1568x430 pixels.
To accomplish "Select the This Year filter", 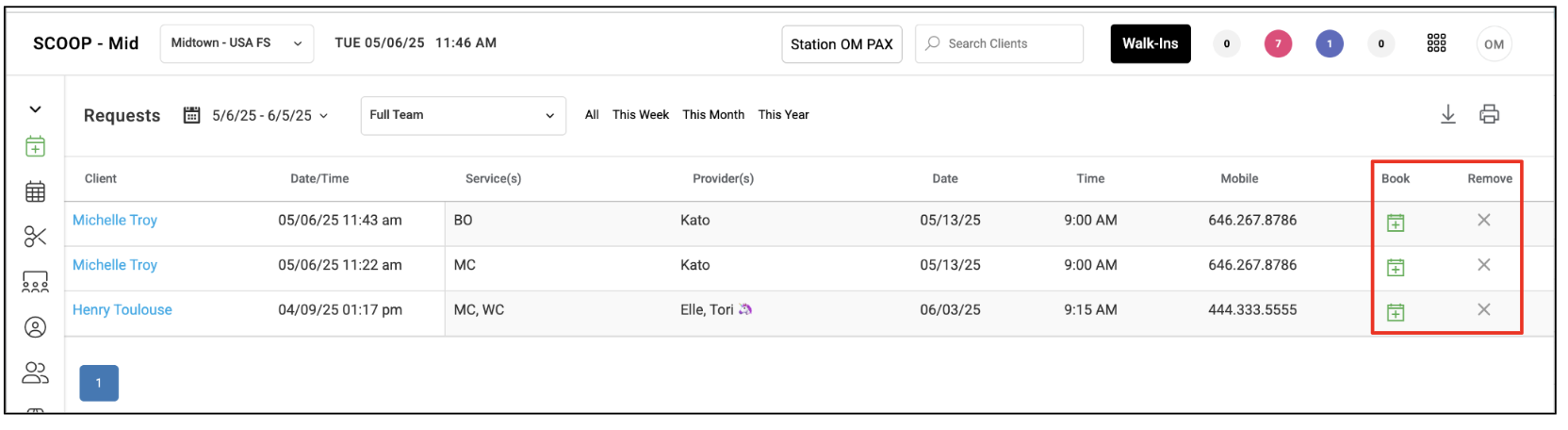I will 784,115.
